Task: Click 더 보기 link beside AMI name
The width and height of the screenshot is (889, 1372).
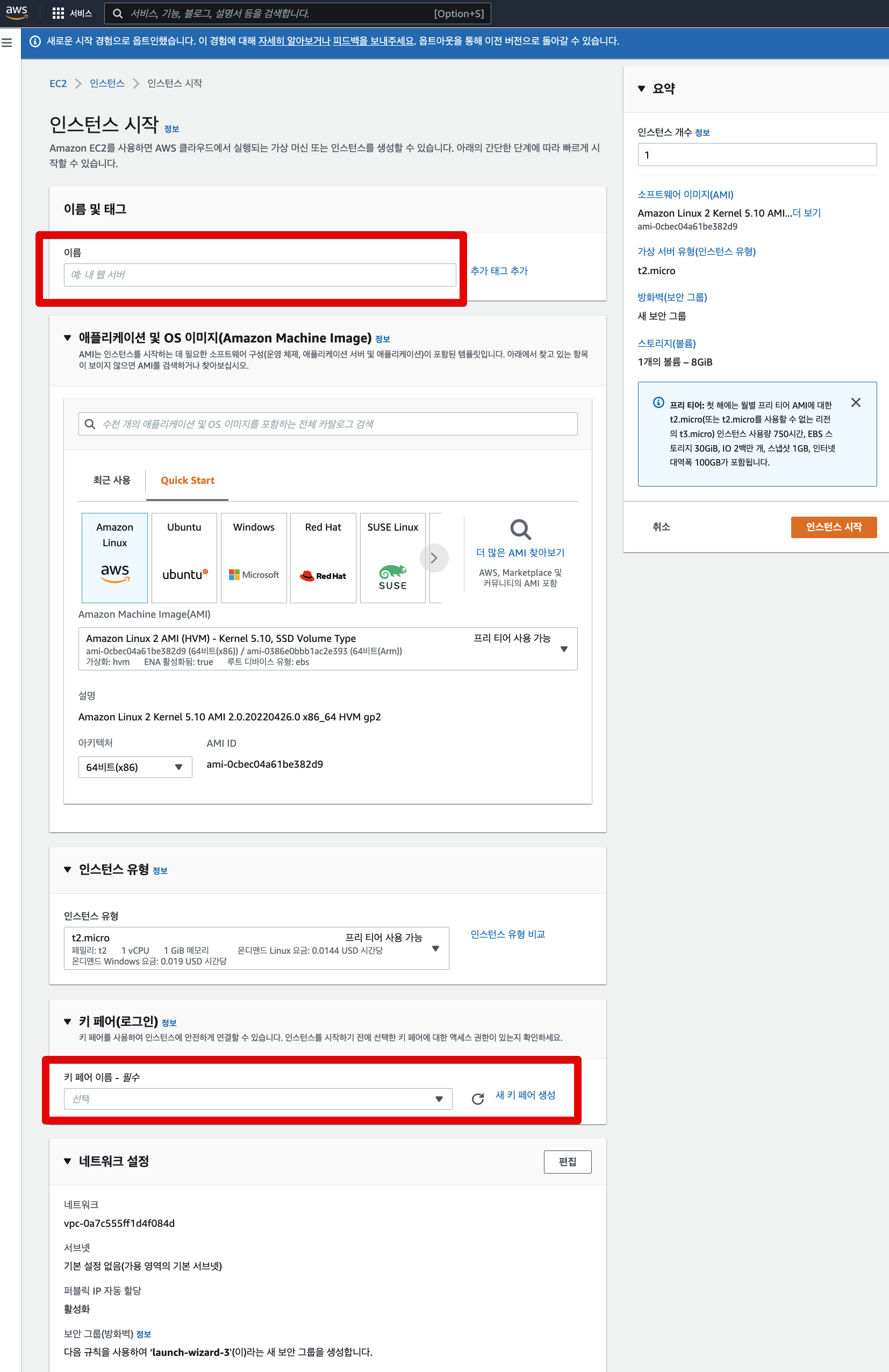Action: (x=807, y=213)
